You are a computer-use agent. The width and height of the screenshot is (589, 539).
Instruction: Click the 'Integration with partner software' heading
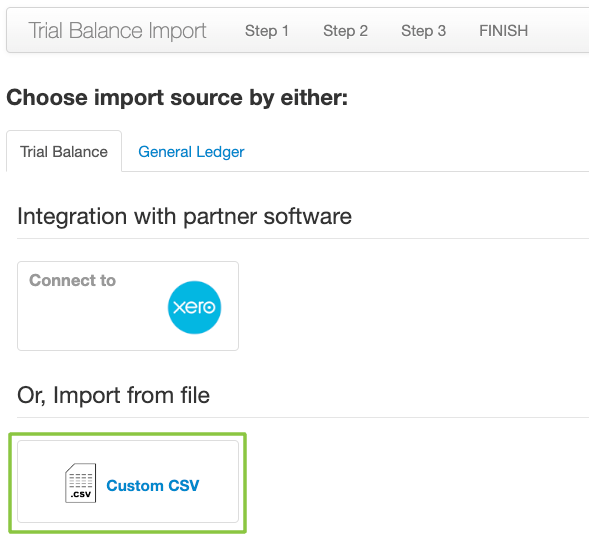pyautogui.click(x=184, y=216)
